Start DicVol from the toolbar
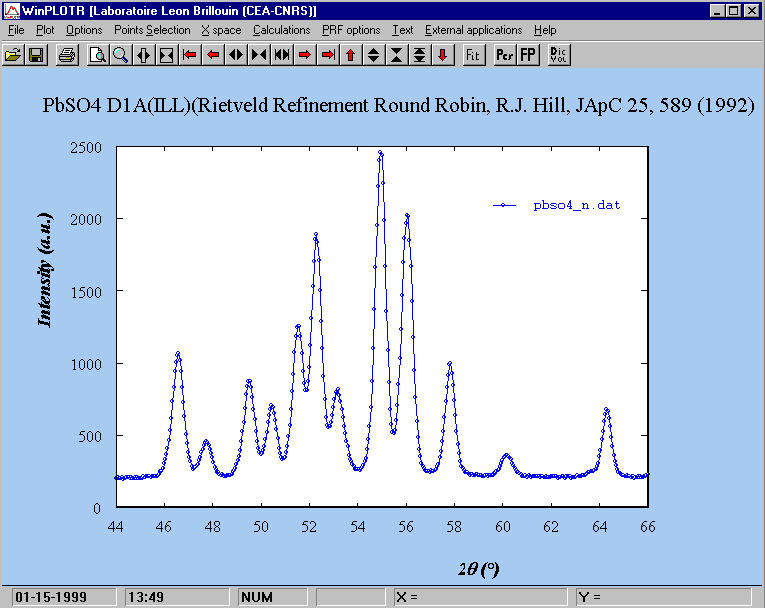 pos(558,54)
